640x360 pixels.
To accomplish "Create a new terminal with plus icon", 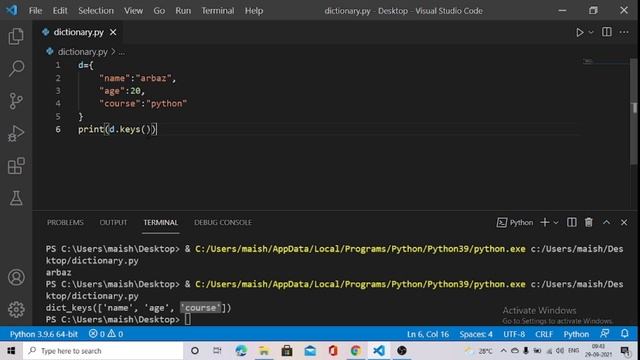I will pyautogui.click(x=544, y=222).
